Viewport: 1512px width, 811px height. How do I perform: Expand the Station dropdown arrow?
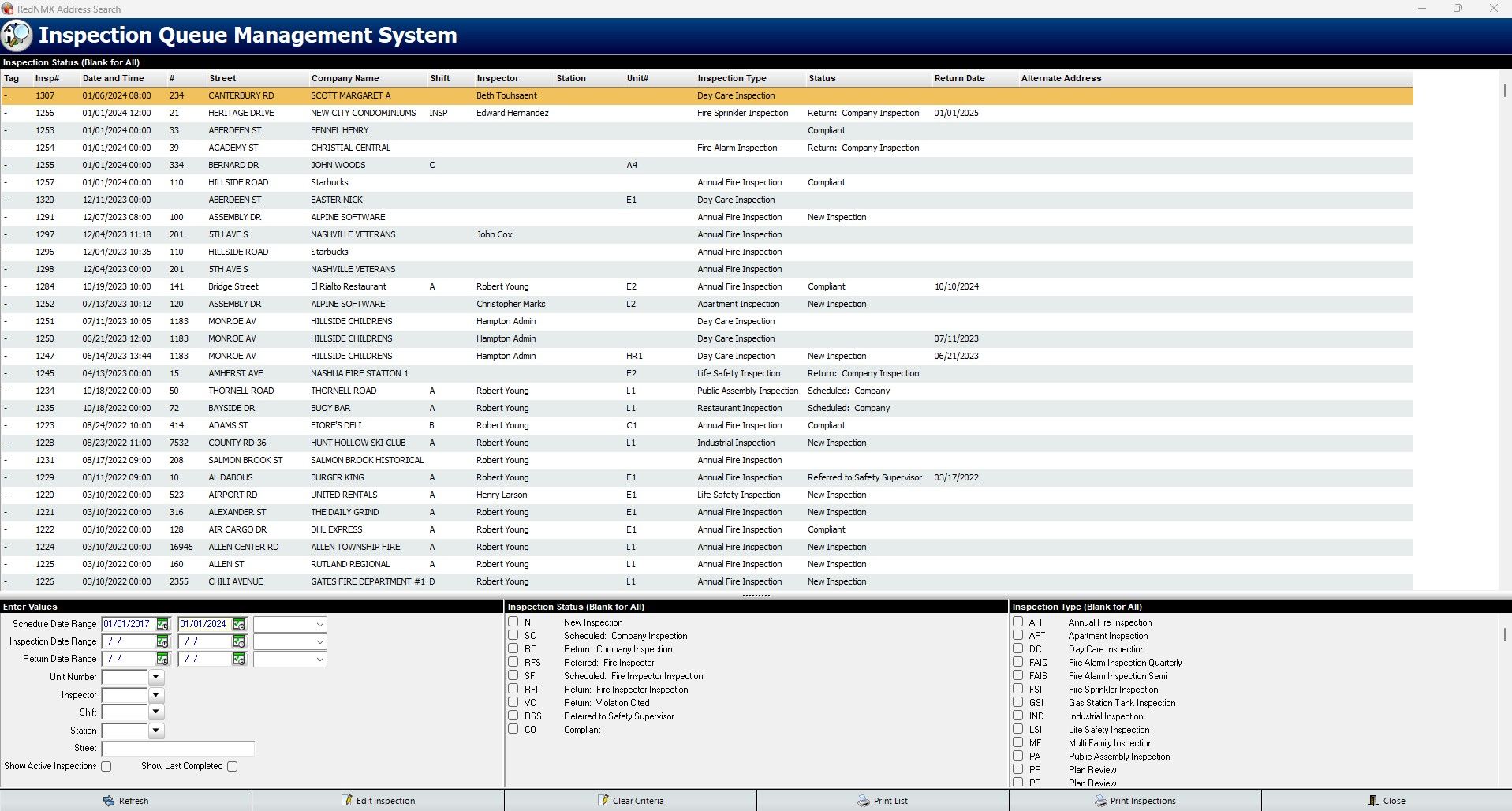[156, 731]
